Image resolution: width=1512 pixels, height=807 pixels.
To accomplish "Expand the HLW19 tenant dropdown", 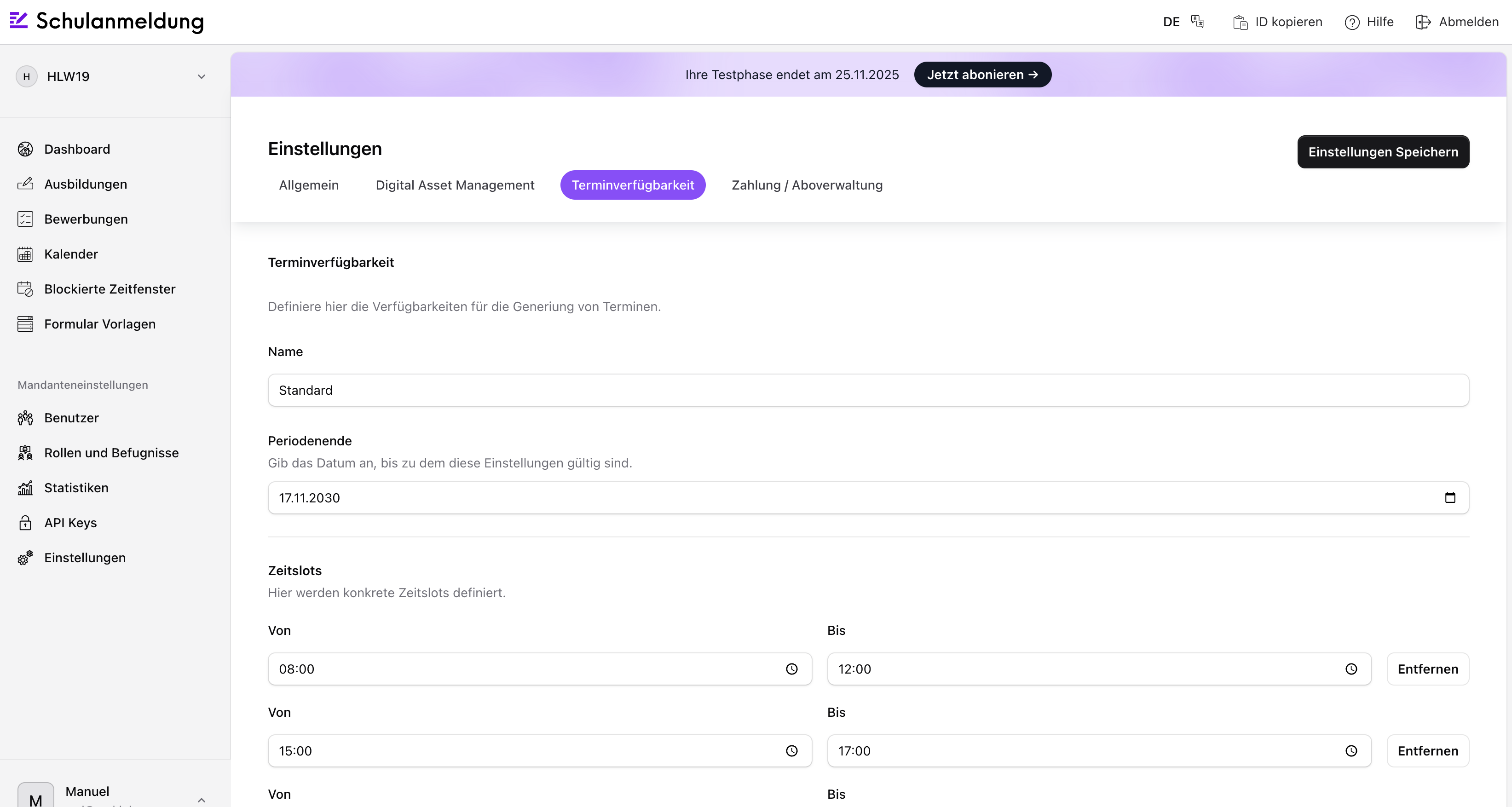I will coord(202,76).
